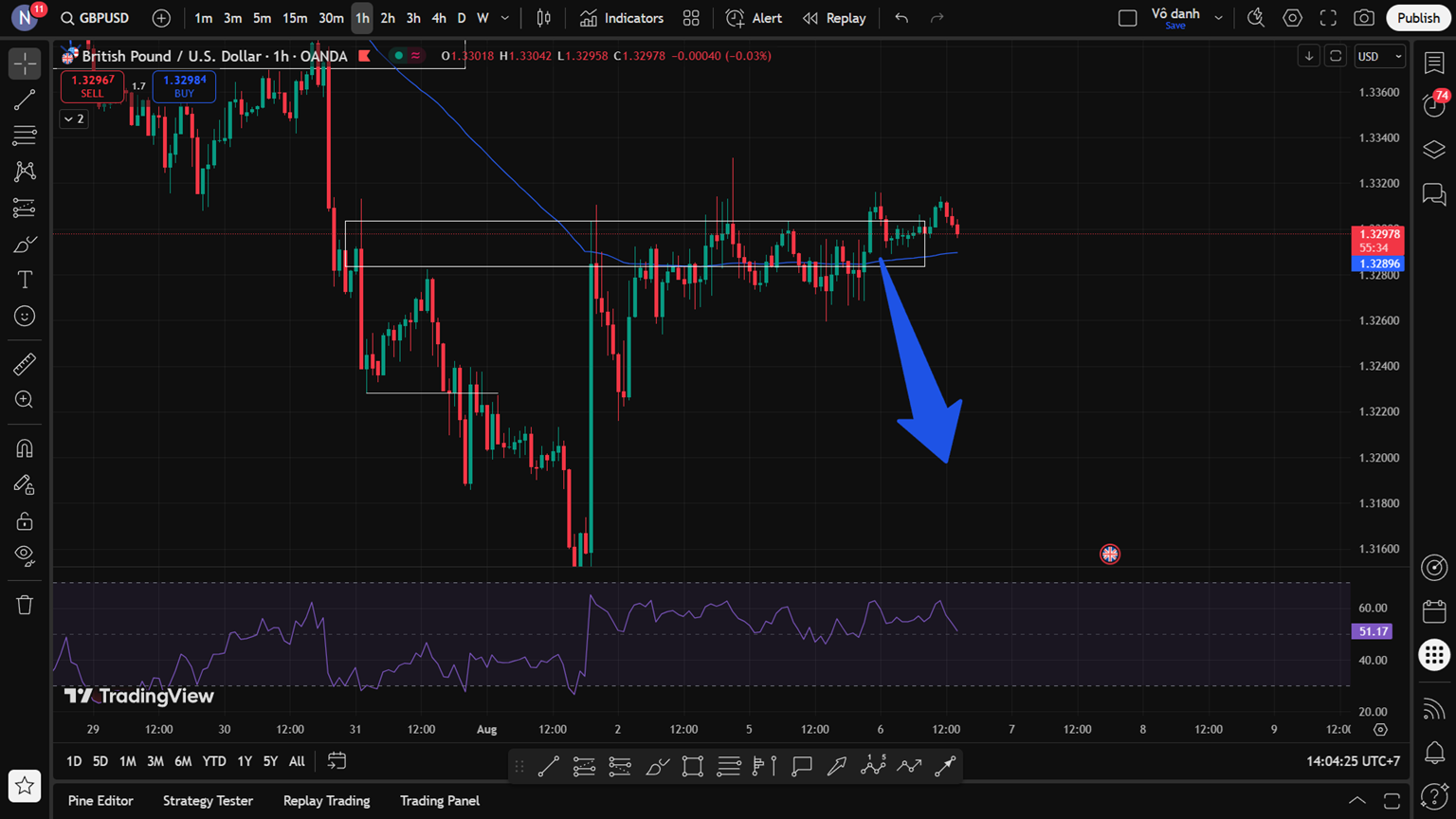
Task: Select the YTD date range
Action: point(214,761)
